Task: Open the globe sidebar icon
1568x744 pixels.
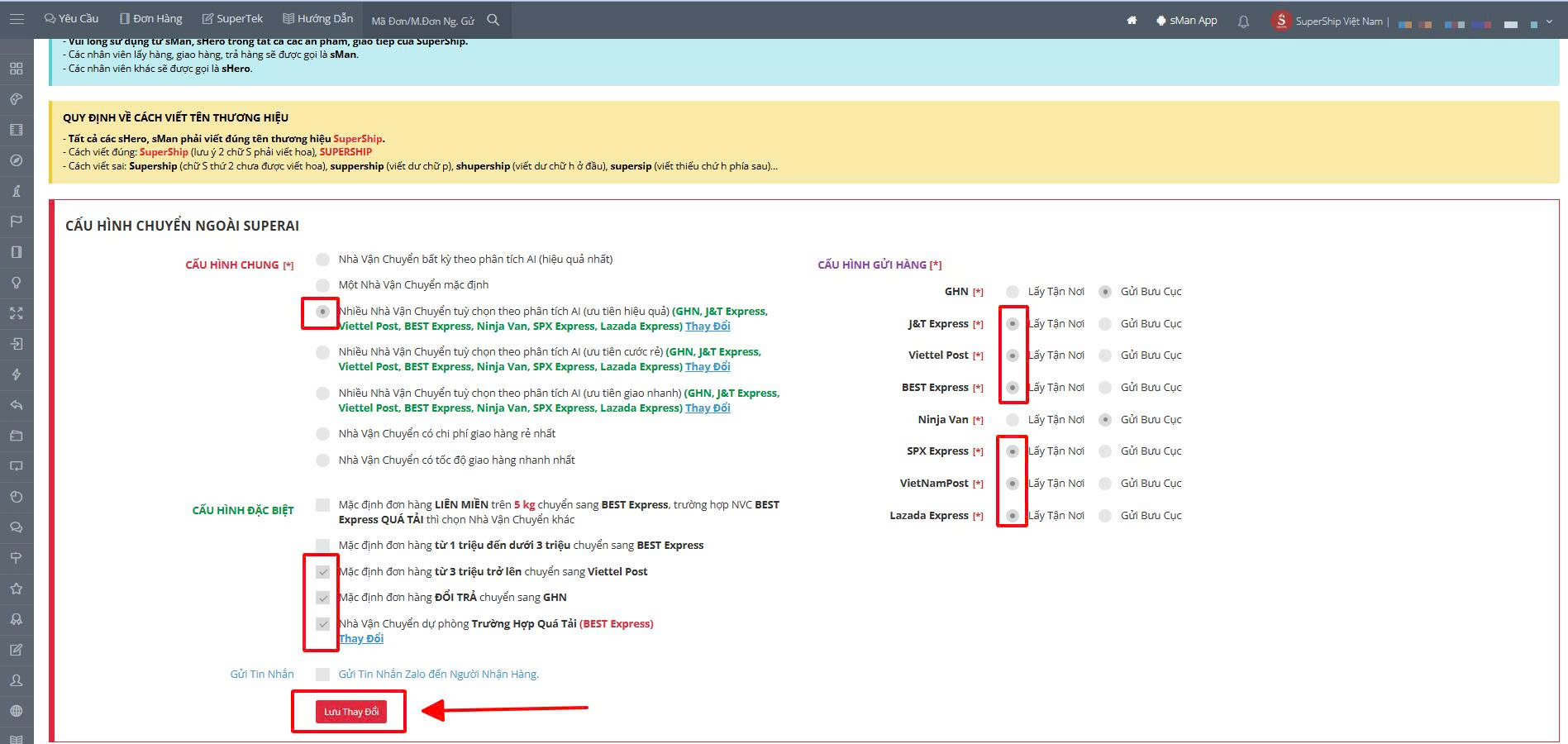Action: [17, 711]
